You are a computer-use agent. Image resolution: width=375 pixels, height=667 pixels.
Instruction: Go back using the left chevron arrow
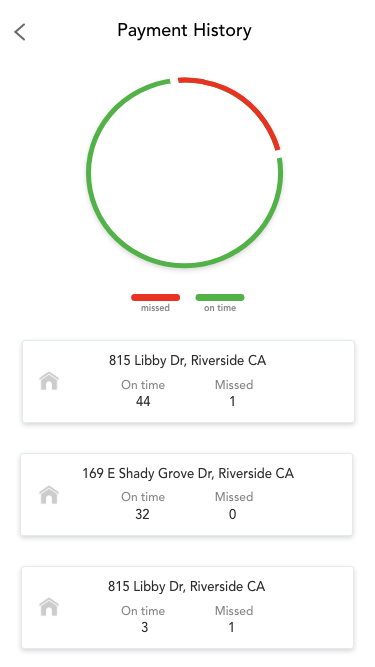click(20, 32)
